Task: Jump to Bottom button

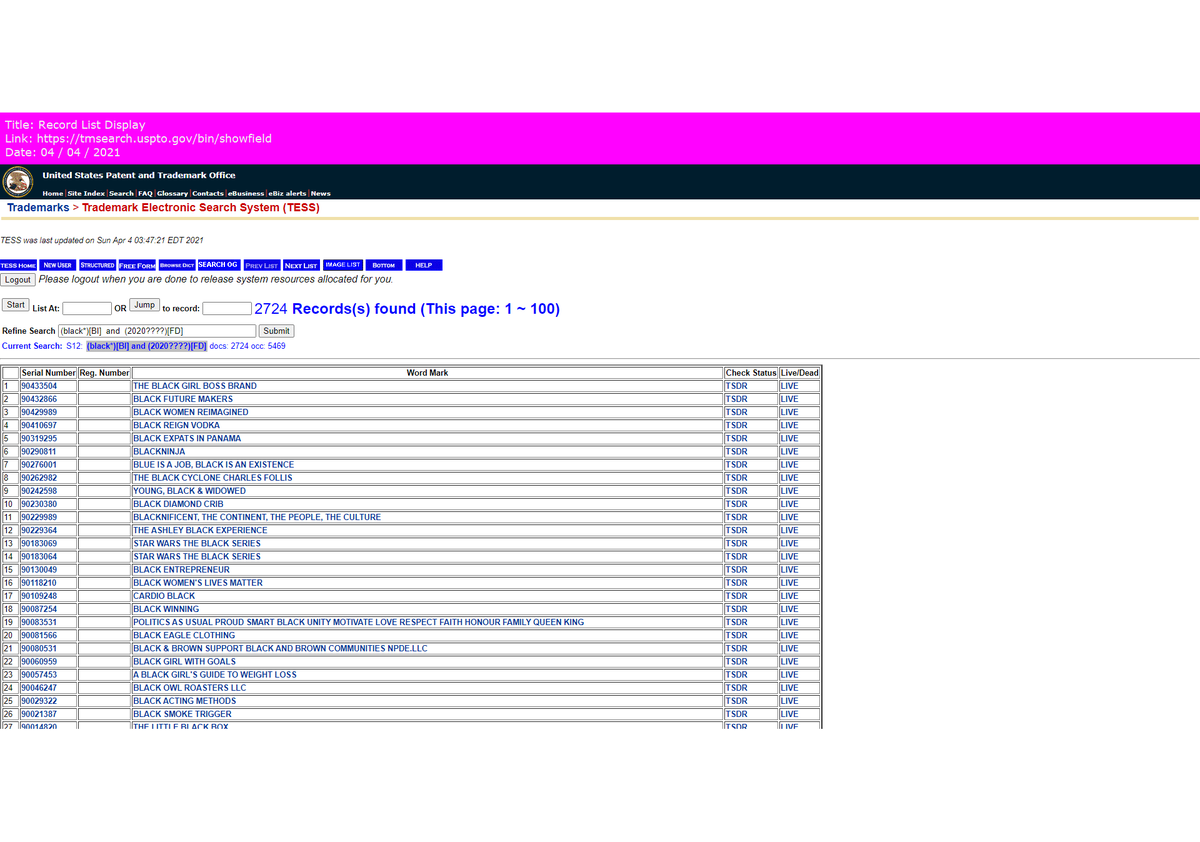Action: point(383,265)
